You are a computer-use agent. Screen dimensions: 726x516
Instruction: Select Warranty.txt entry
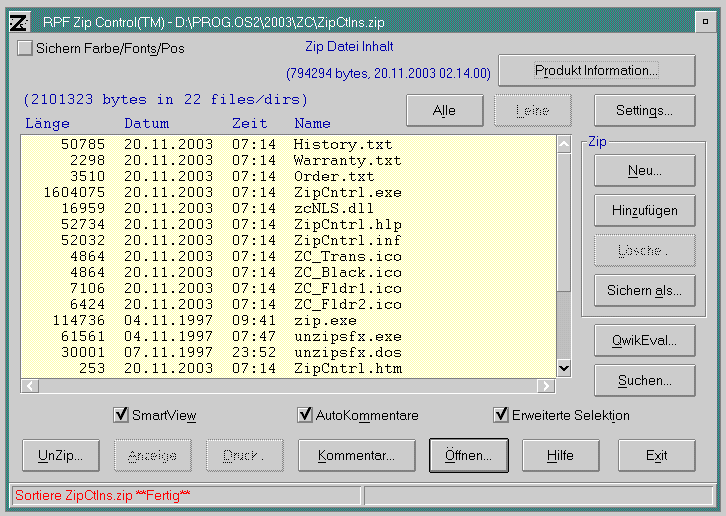coord(288,160)
